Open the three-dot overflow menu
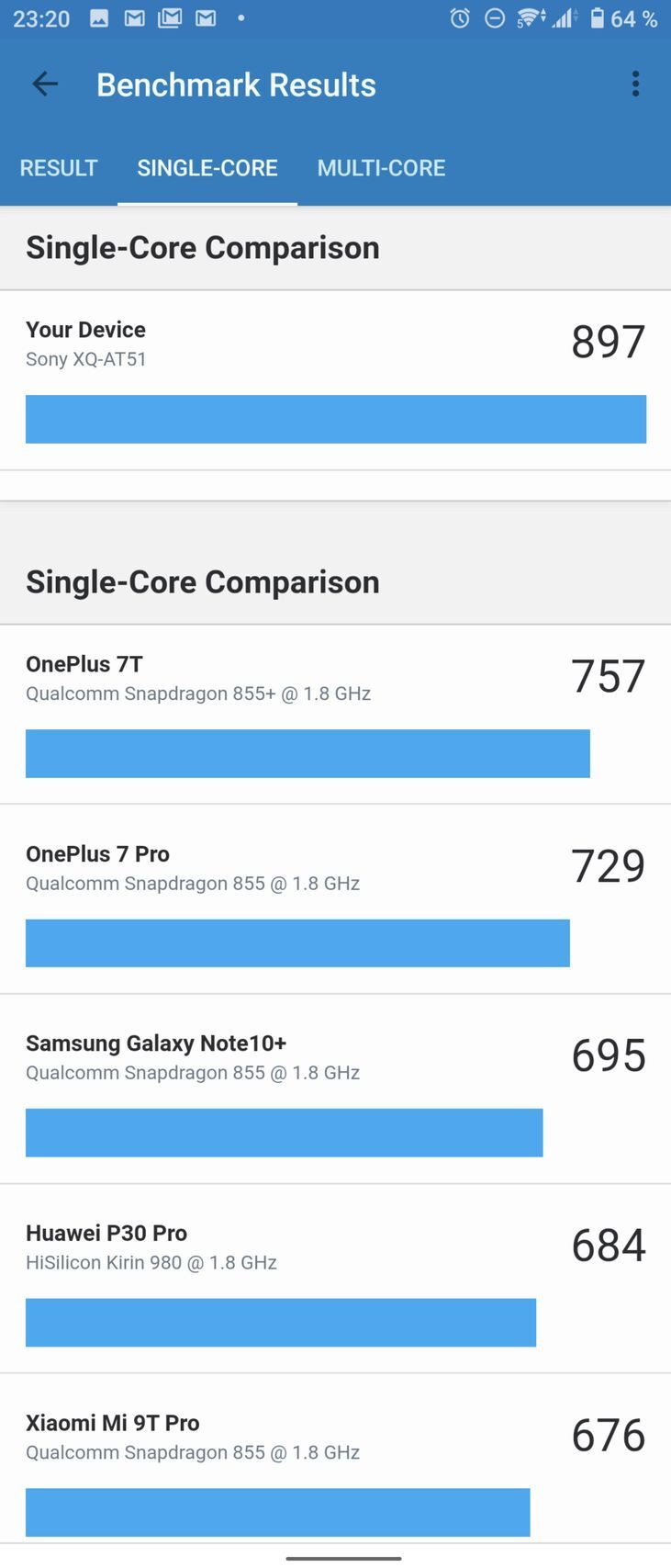Image resolution: width=671 pixels, height=1568 pixels. (x=635, y=85)
